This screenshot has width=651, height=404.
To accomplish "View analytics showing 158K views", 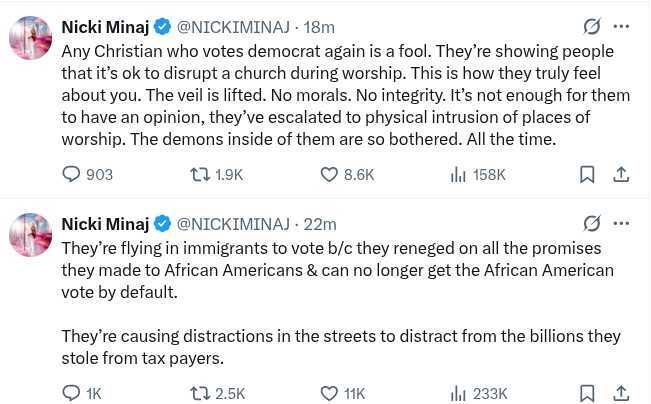I will [x=459, y=174].
